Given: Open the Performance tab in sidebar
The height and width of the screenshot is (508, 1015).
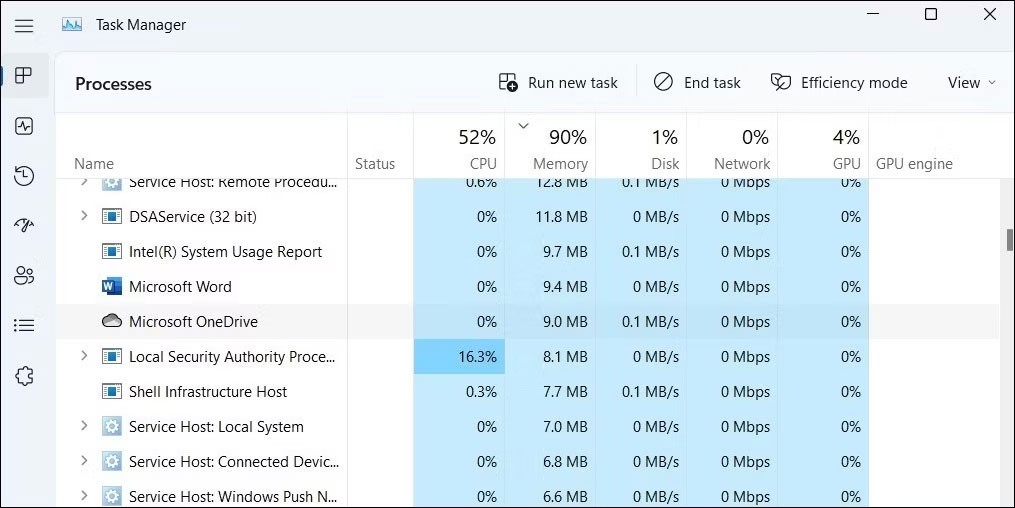Looking at the screenshot, I should tap(24, 126).
